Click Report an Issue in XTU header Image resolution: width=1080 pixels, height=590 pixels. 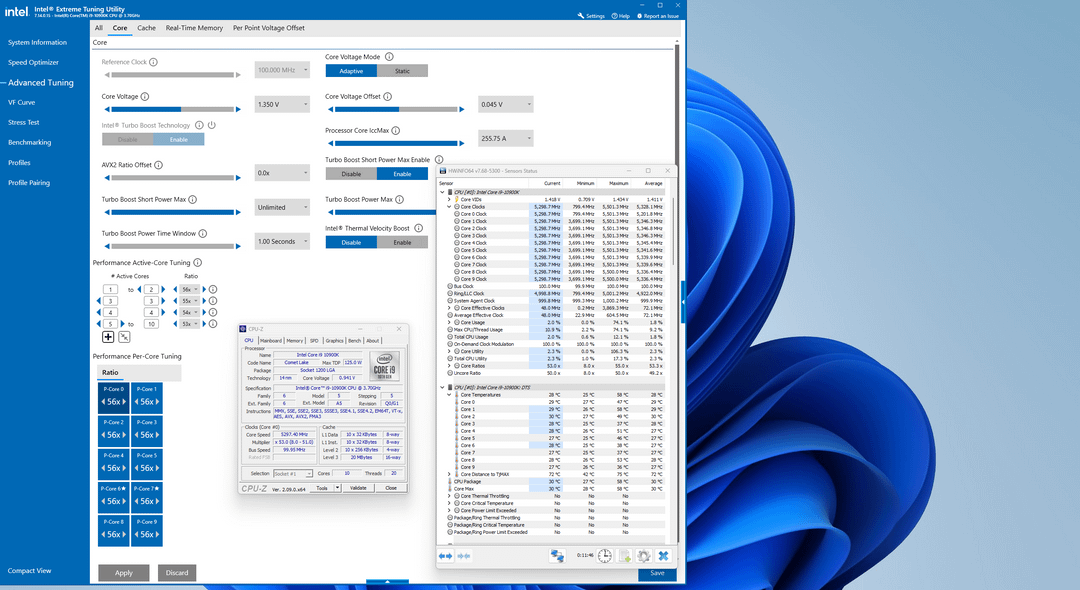(x=658, y=16)
